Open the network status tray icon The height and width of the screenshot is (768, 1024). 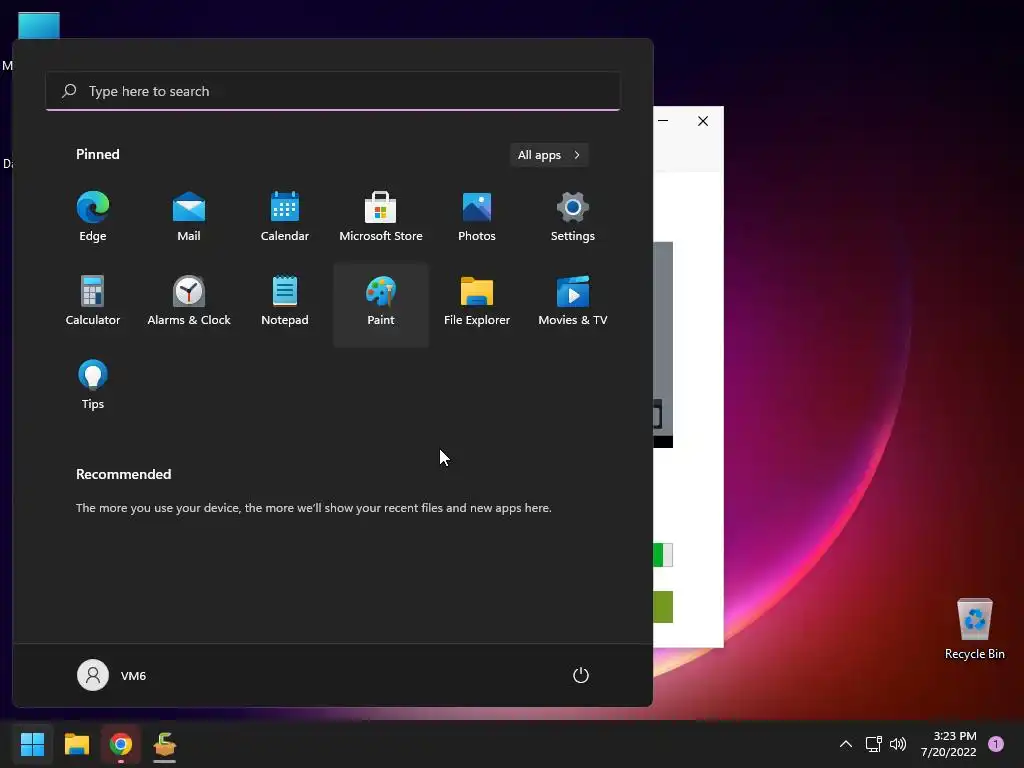[x=874, y=744]
